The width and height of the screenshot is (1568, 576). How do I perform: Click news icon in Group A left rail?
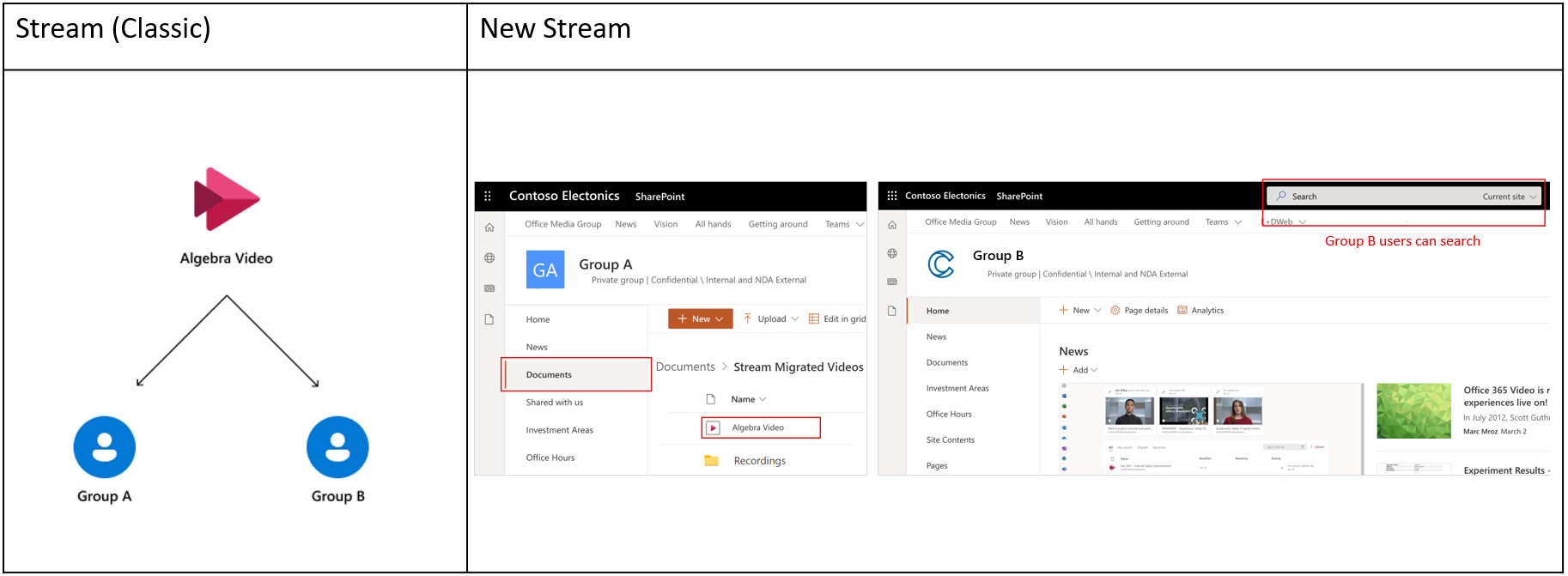pos(489,288)
